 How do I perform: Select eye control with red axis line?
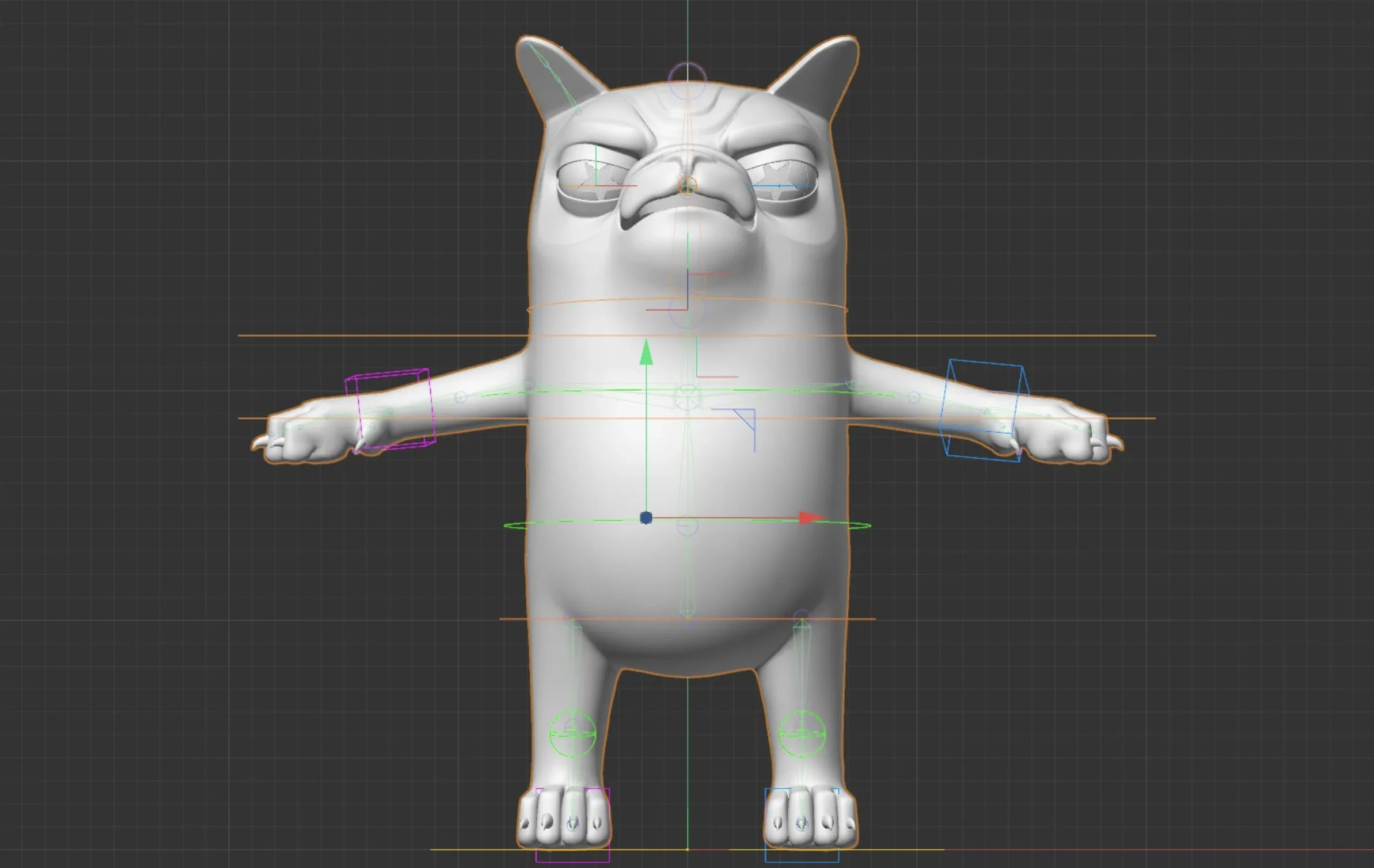[597, 185]
